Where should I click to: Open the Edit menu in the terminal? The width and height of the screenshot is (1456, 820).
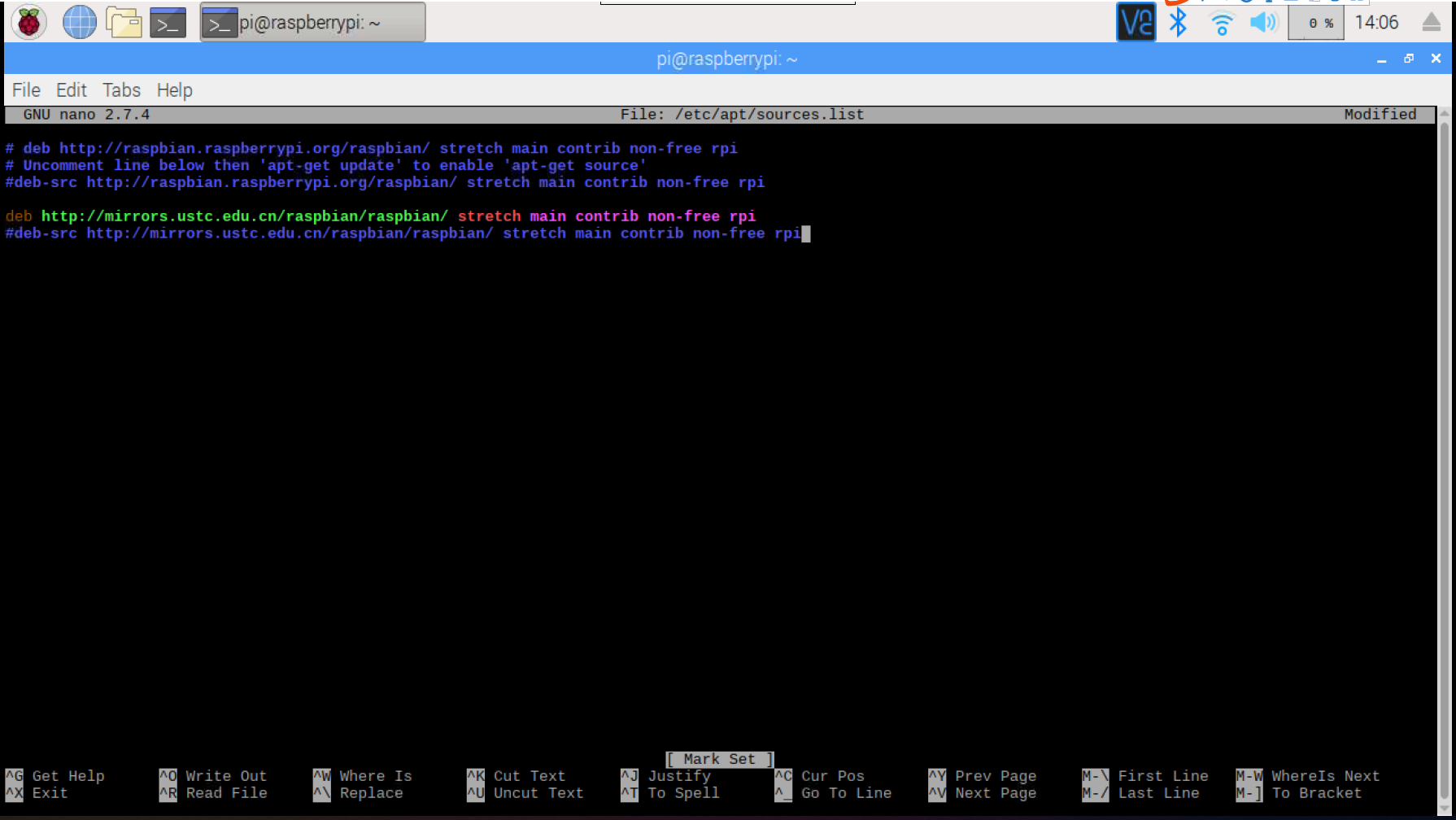[71, 90]
